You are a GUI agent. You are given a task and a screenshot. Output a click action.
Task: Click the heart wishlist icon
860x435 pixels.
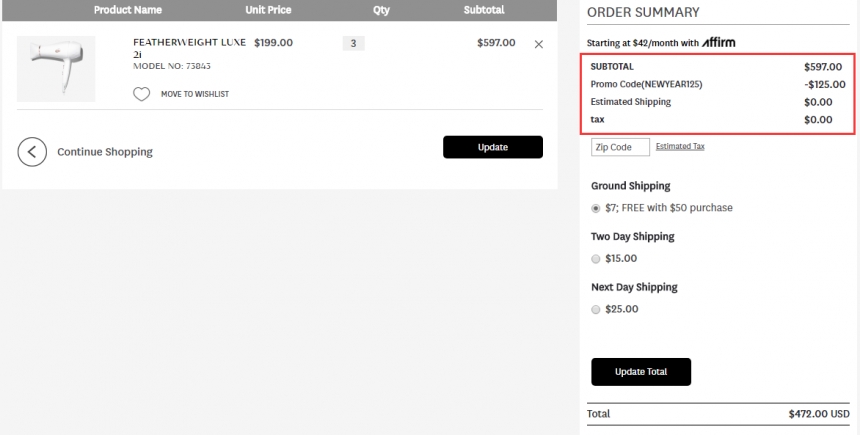coord(142,94)
